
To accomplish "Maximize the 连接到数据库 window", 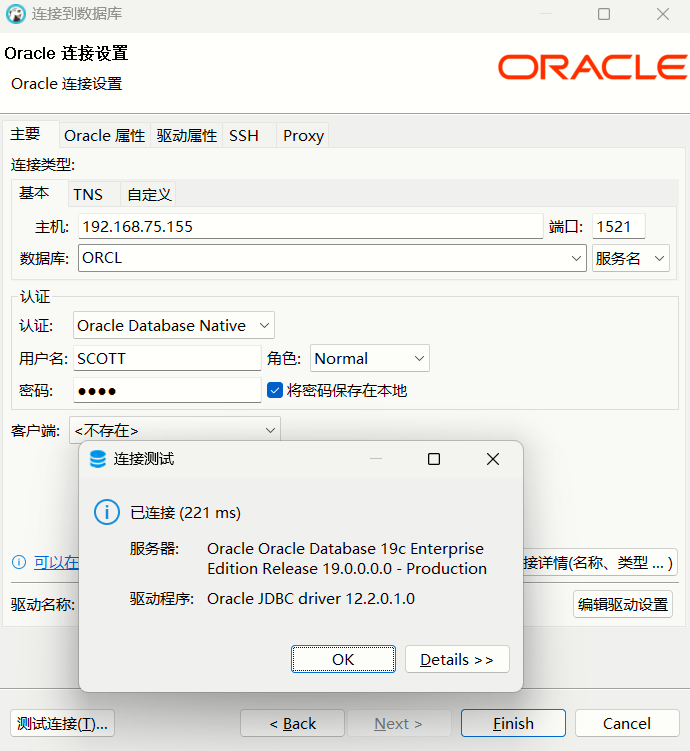I will click(604, 14).
